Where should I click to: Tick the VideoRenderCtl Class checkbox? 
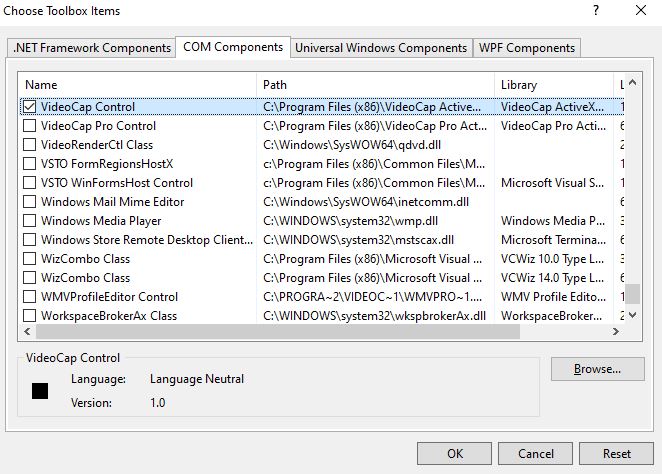(30, 145)
